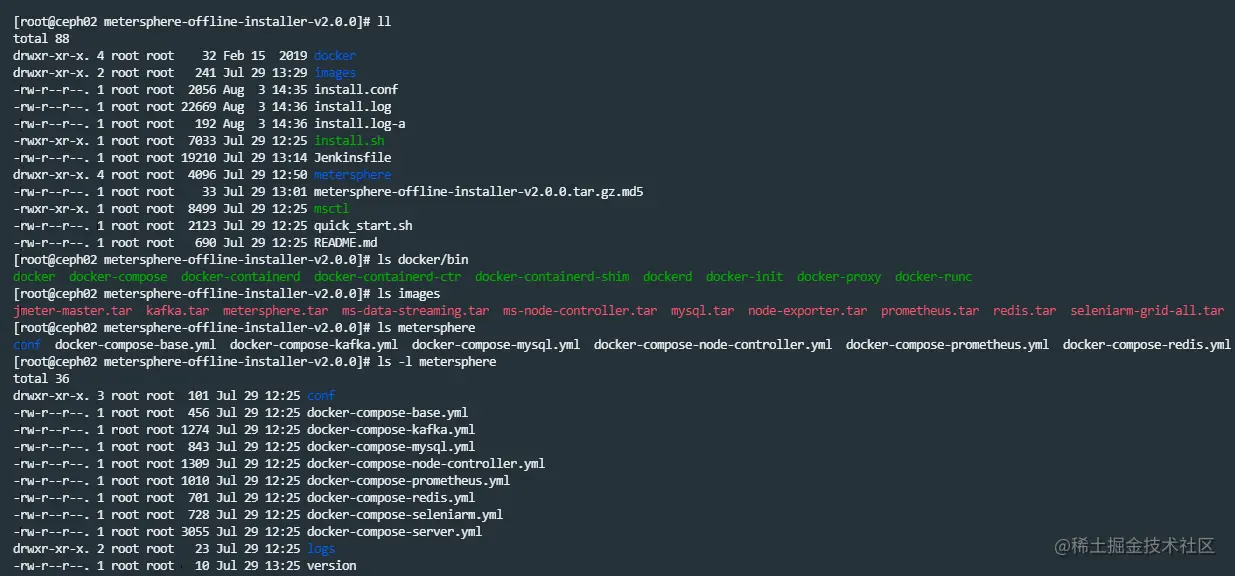Select the green docker-compose binary name
Image resolution: width=1235 pixels, height=576 pixels.
point(118,277)
